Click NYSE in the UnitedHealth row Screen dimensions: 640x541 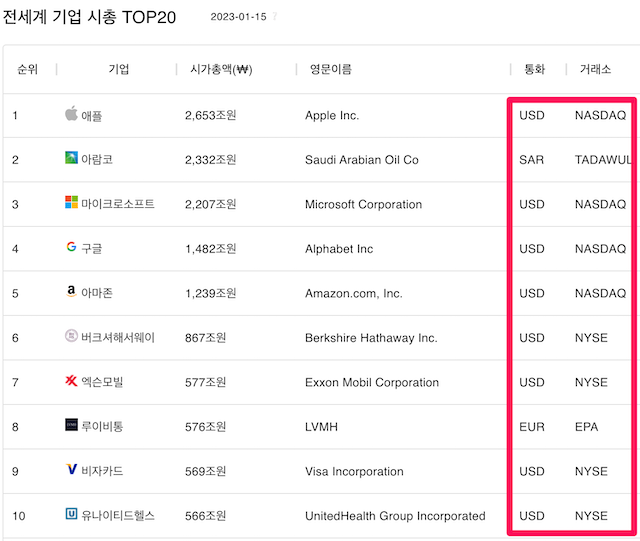591,515
